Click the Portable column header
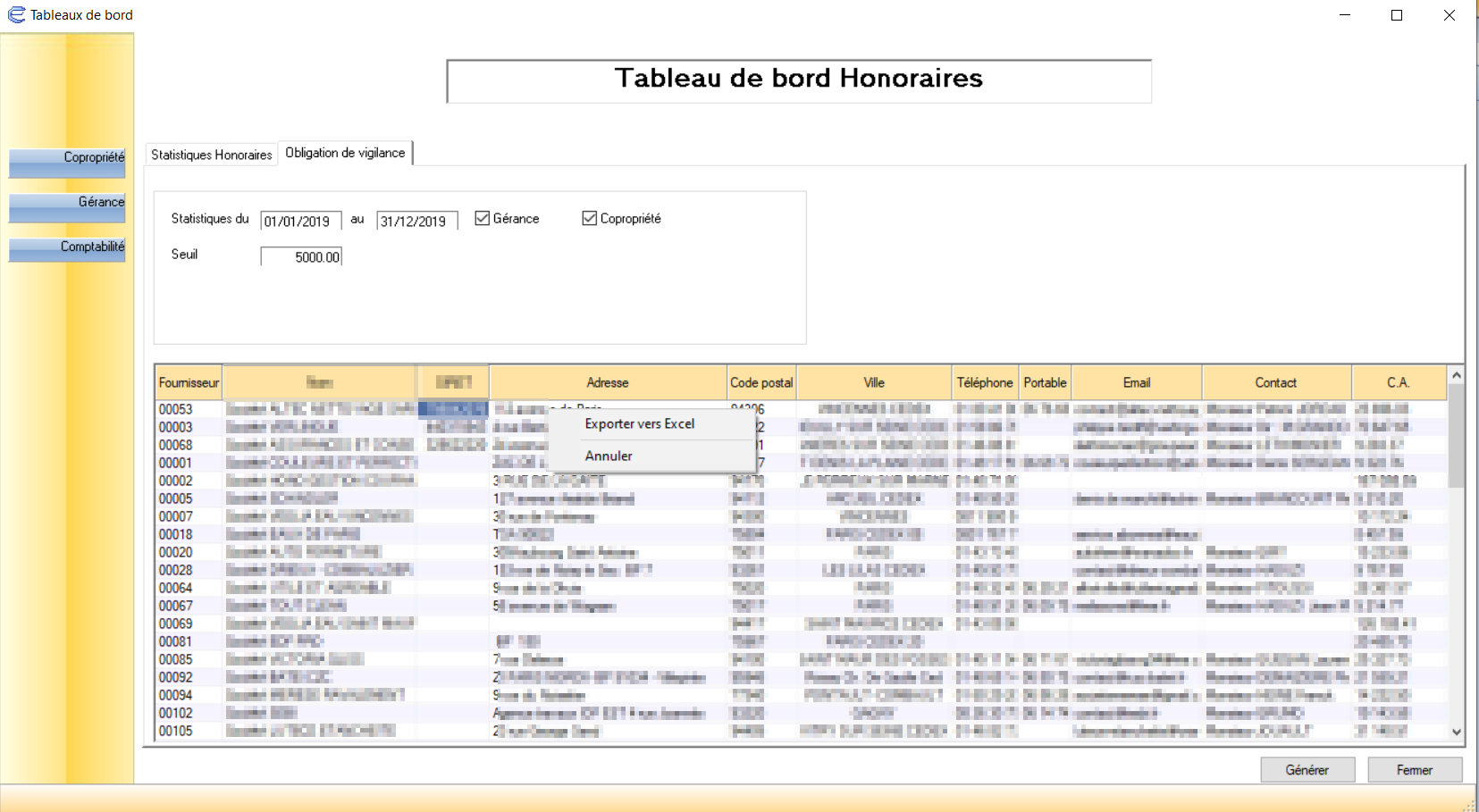The width and height of the screenshot is (1479, 812). tap(1045, 382)
